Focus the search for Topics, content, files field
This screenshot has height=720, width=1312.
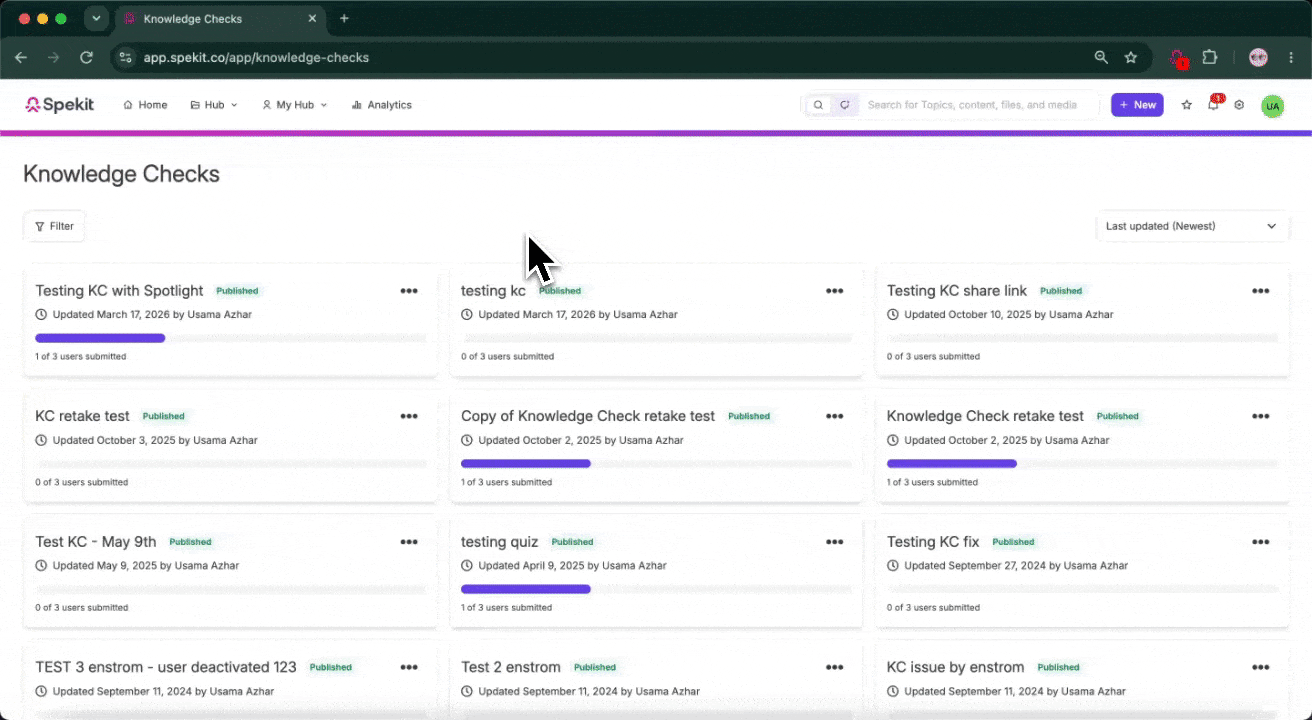point(975,105)
